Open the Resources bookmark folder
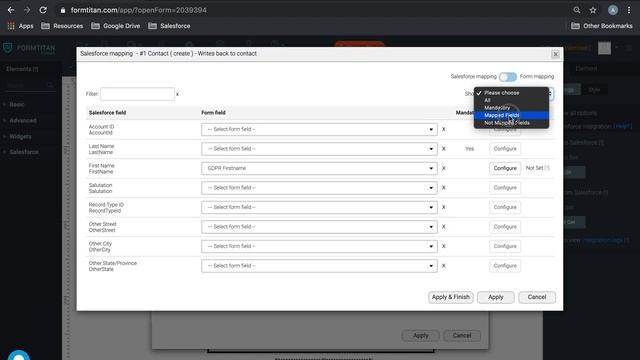Image resolution: width=640 pixels, height=360 pixels. pyautogui.click(x=62, y=26)
